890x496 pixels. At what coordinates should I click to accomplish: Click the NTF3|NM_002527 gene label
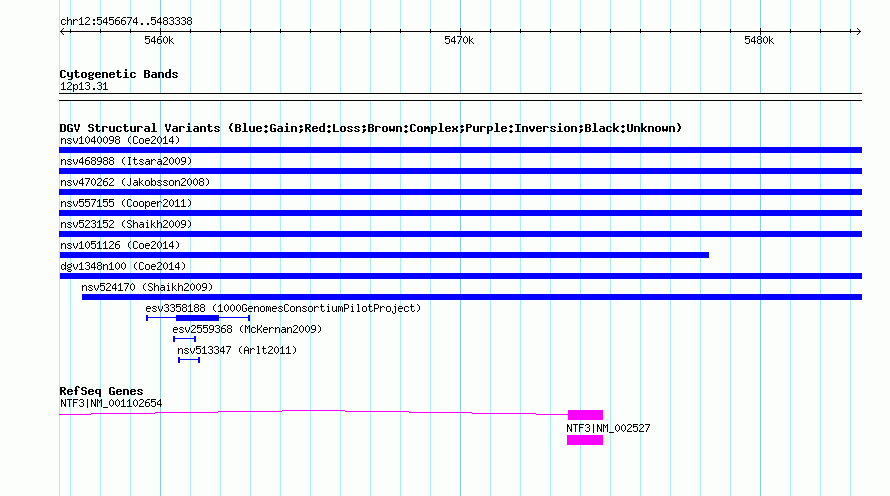[608, 428]
